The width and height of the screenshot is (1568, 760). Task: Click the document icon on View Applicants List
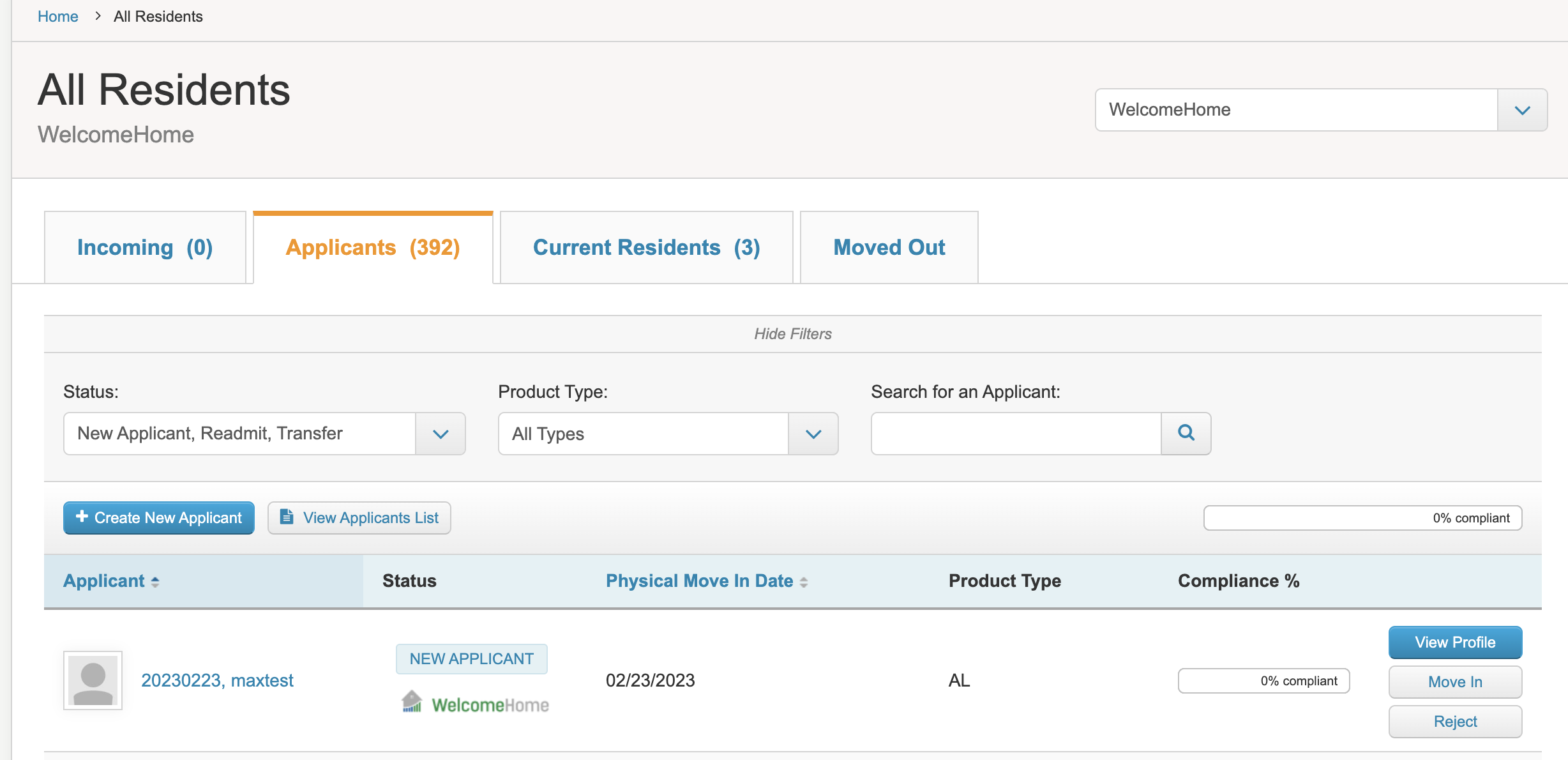pyautogui.click(x=287, y=517)
